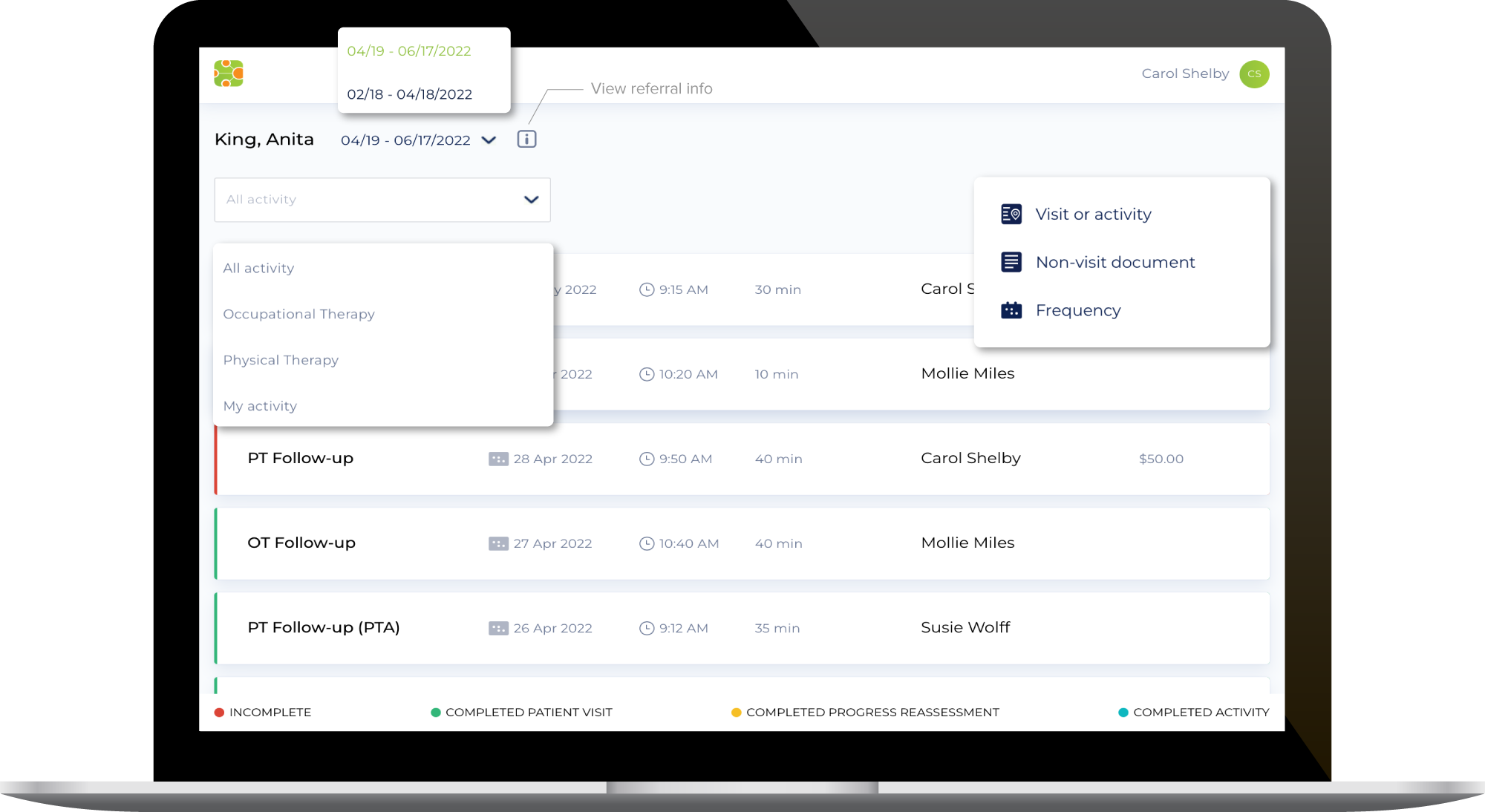Click the View referral info icon

coord(526,139)
